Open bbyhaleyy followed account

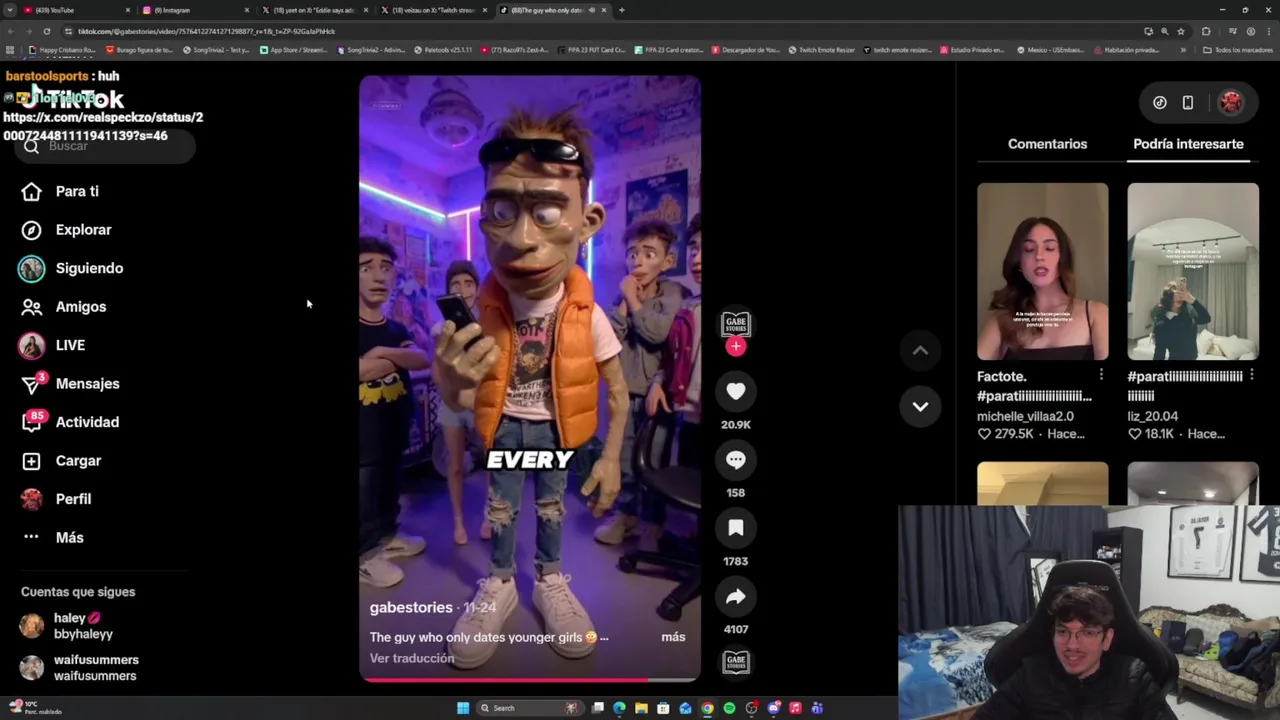(x=80, y=626)
